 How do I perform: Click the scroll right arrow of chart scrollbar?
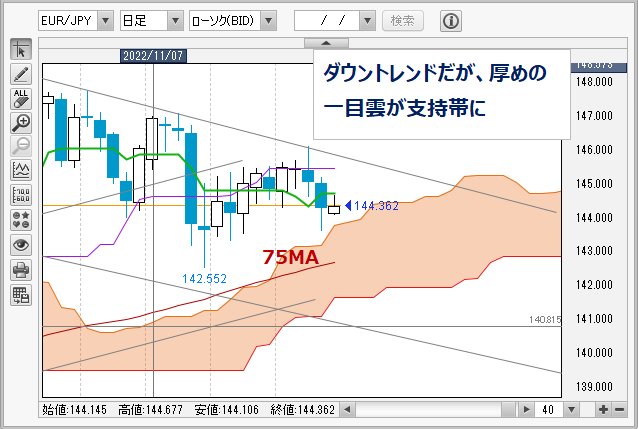pos(527,409)
